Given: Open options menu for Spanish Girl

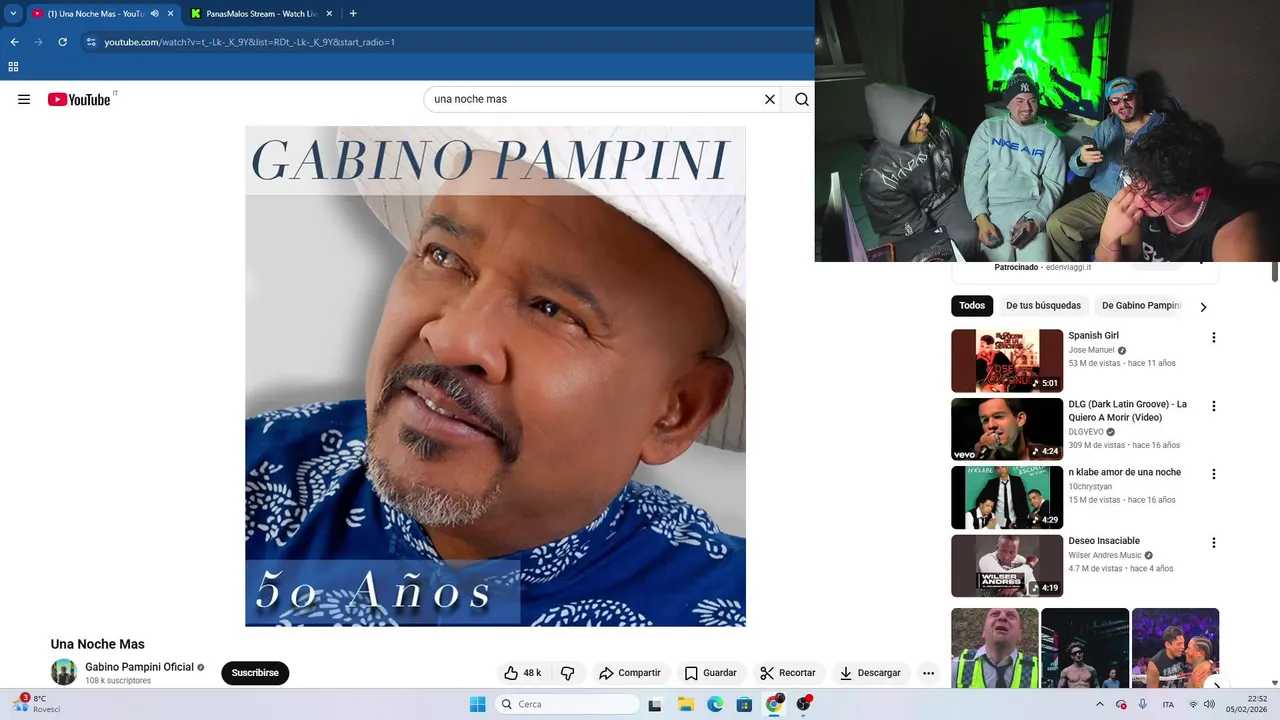Looking at the screenshot, I should point(1214,338).
